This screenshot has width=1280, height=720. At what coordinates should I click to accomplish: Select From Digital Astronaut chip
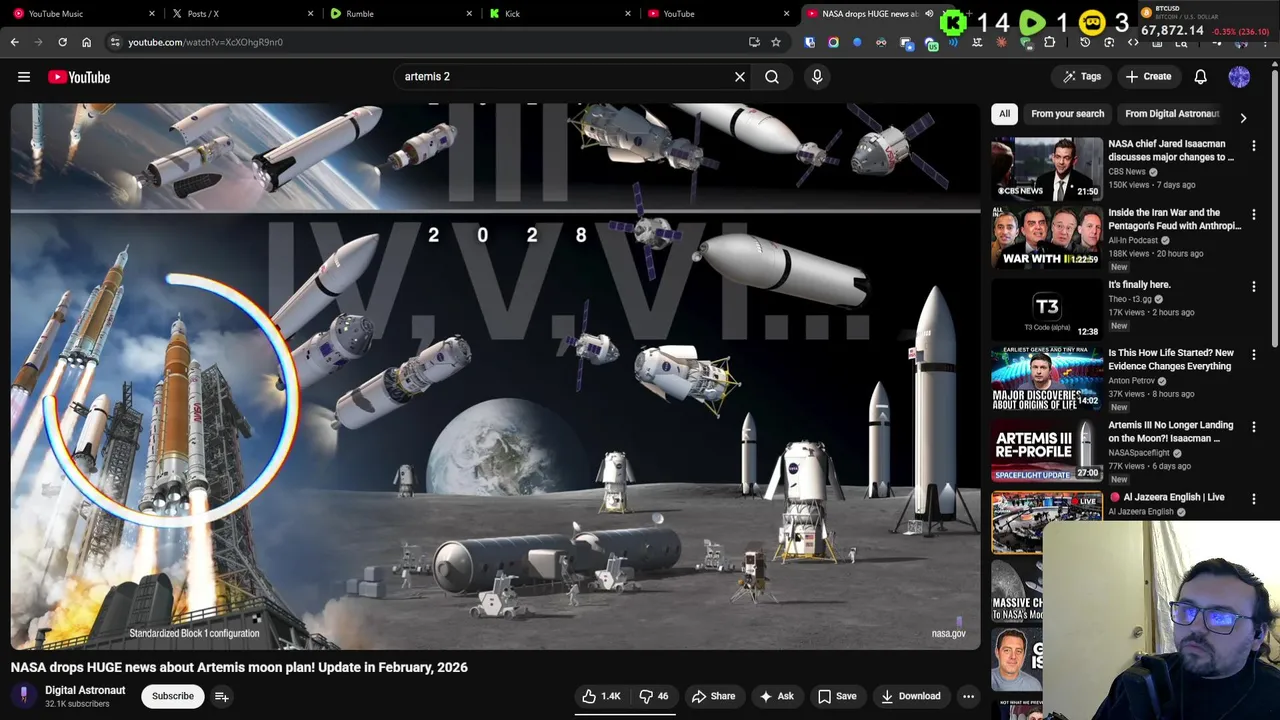(x=1172, y=114)
